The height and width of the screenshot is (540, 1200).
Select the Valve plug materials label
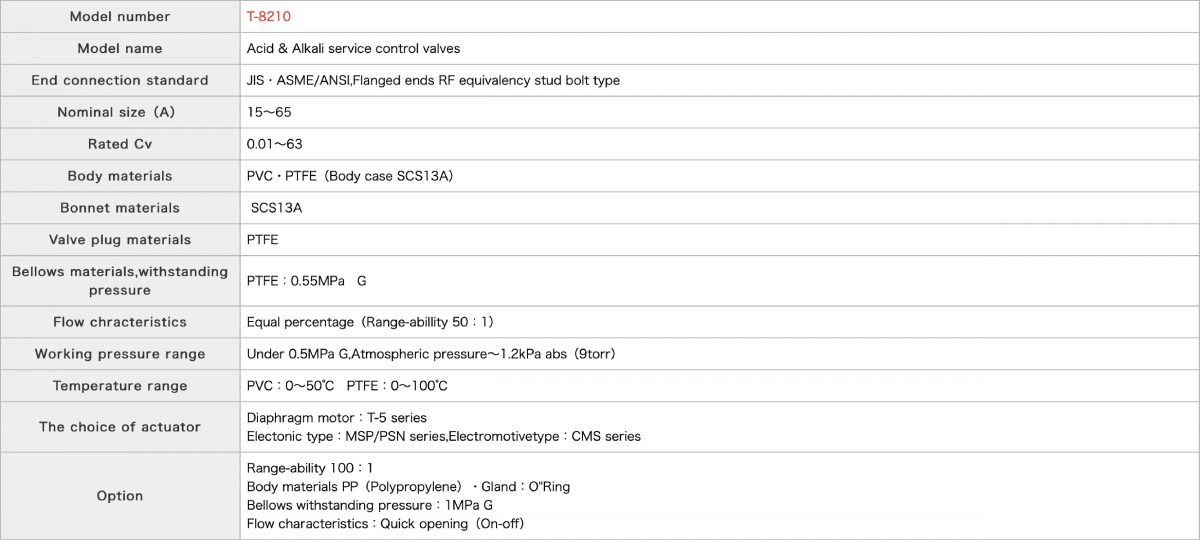(120, 240)
